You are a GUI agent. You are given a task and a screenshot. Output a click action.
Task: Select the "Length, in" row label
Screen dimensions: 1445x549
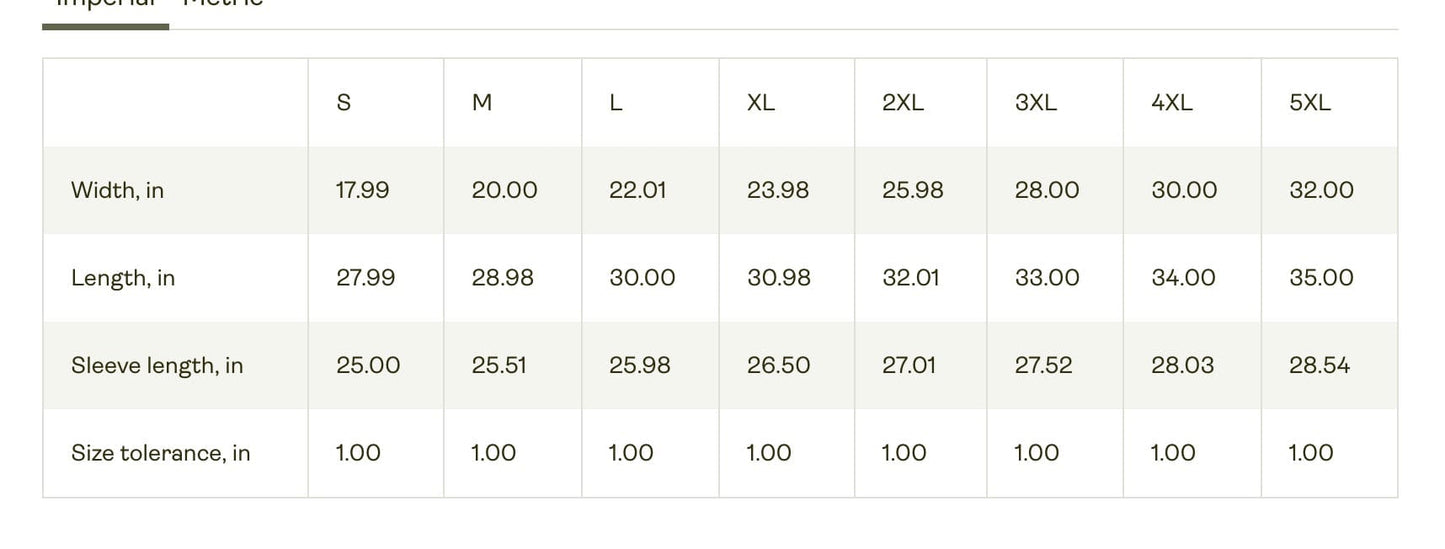pyautogui.click(x=123, y=278)
